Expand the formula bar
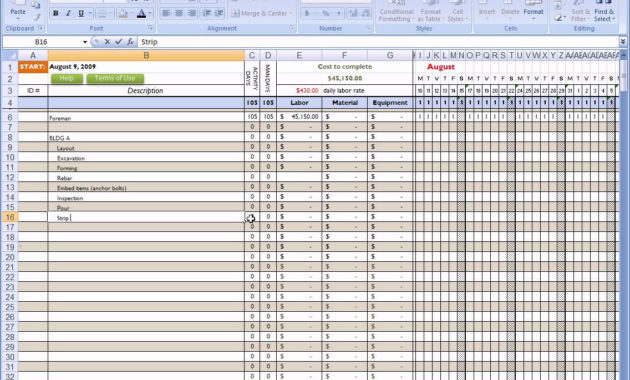630x380 pixels. point(623,42)
